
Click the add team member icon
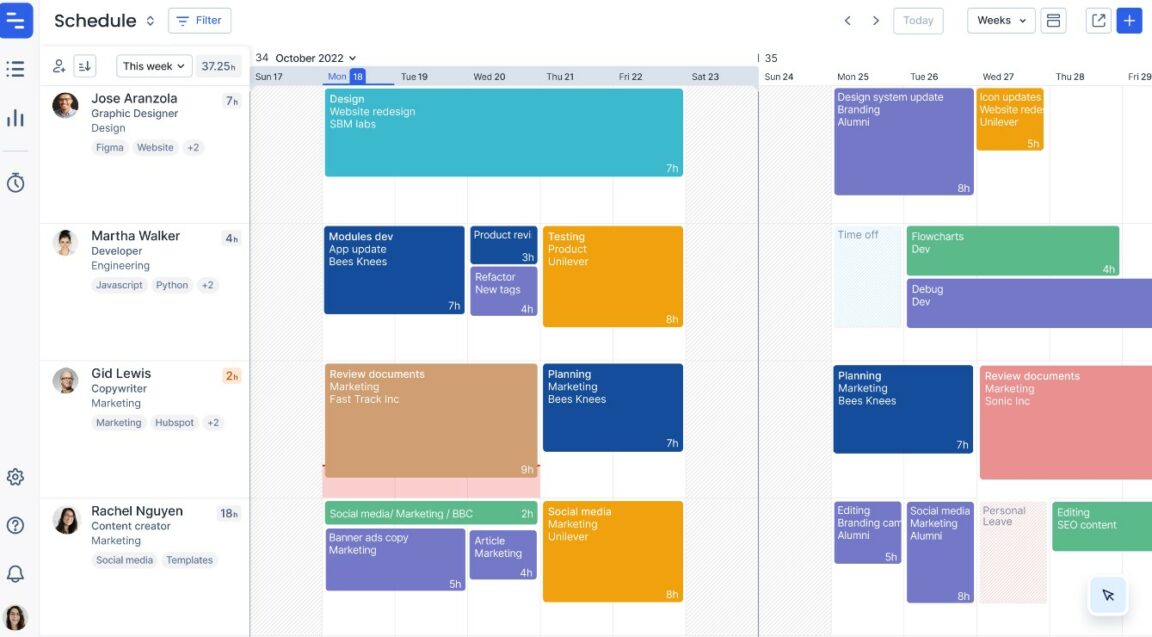(57, 65)
